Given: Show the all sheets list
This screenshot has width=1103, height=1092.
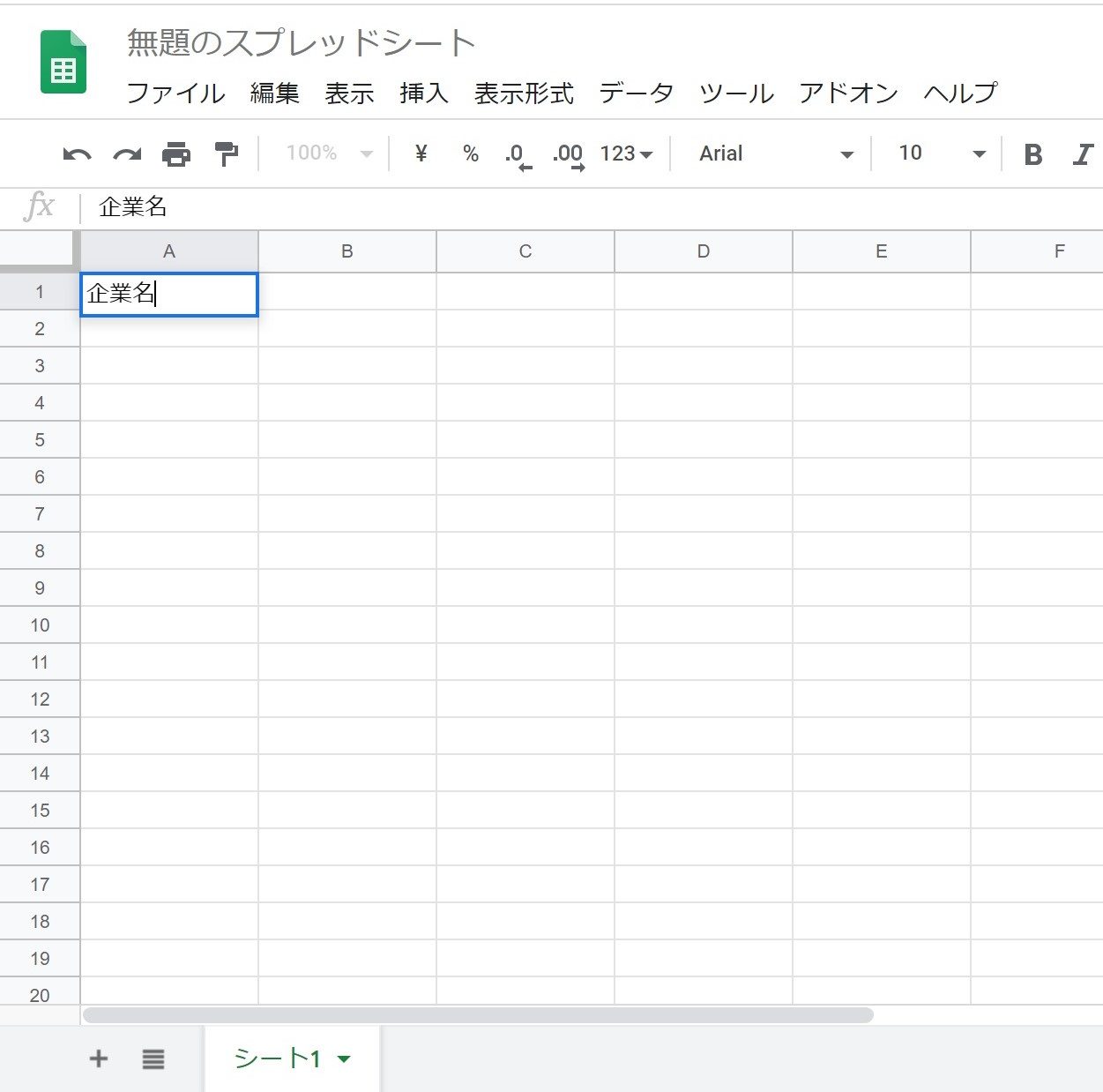Looking at the screenshot, I should point(153,1058).
